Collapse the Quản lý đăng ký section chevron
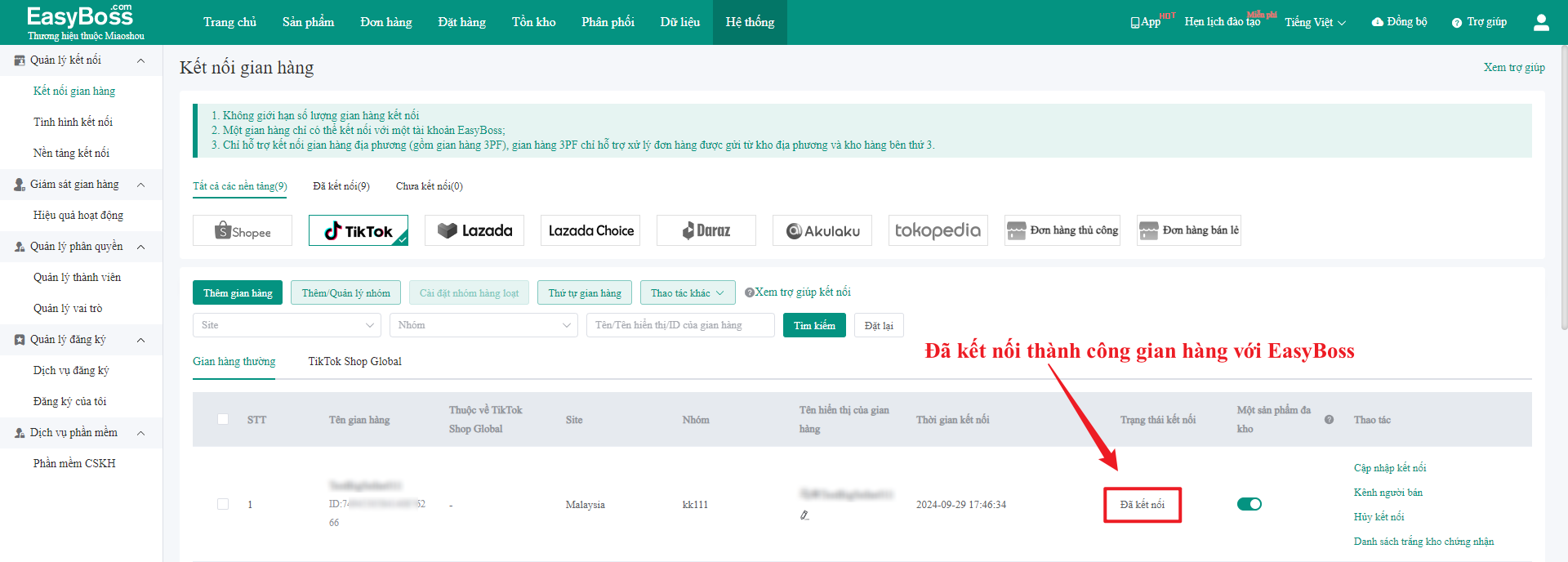This screenshot has width=1568, height=562. pyautogui.click(x=140, y=340)
